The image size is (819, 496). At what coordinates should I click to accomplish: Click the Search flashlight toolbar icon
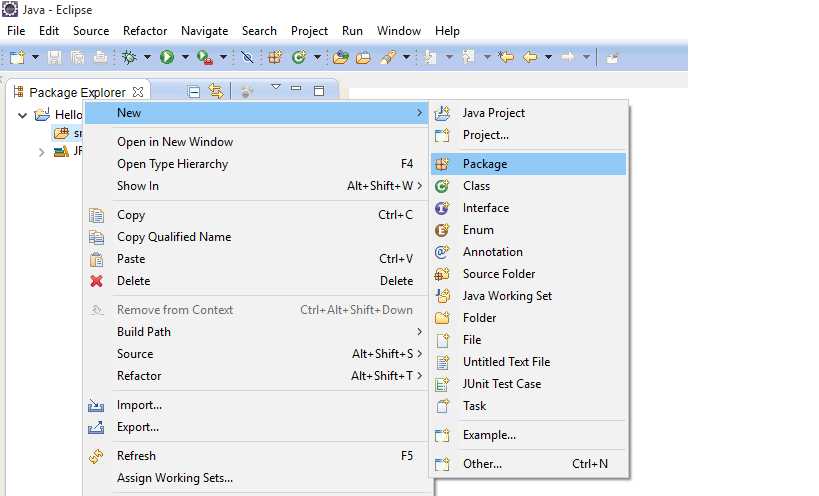(x=388, y=57)
